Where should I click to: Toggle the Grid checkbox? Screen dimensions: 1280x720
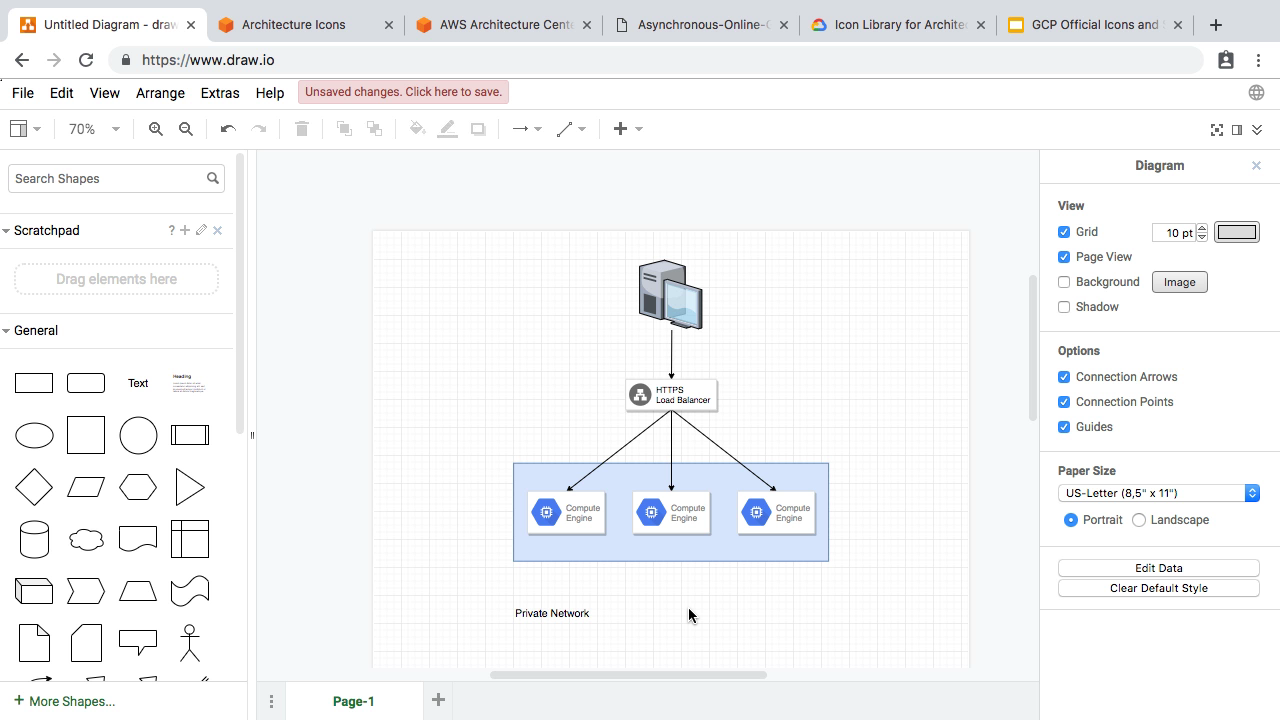1064,232
